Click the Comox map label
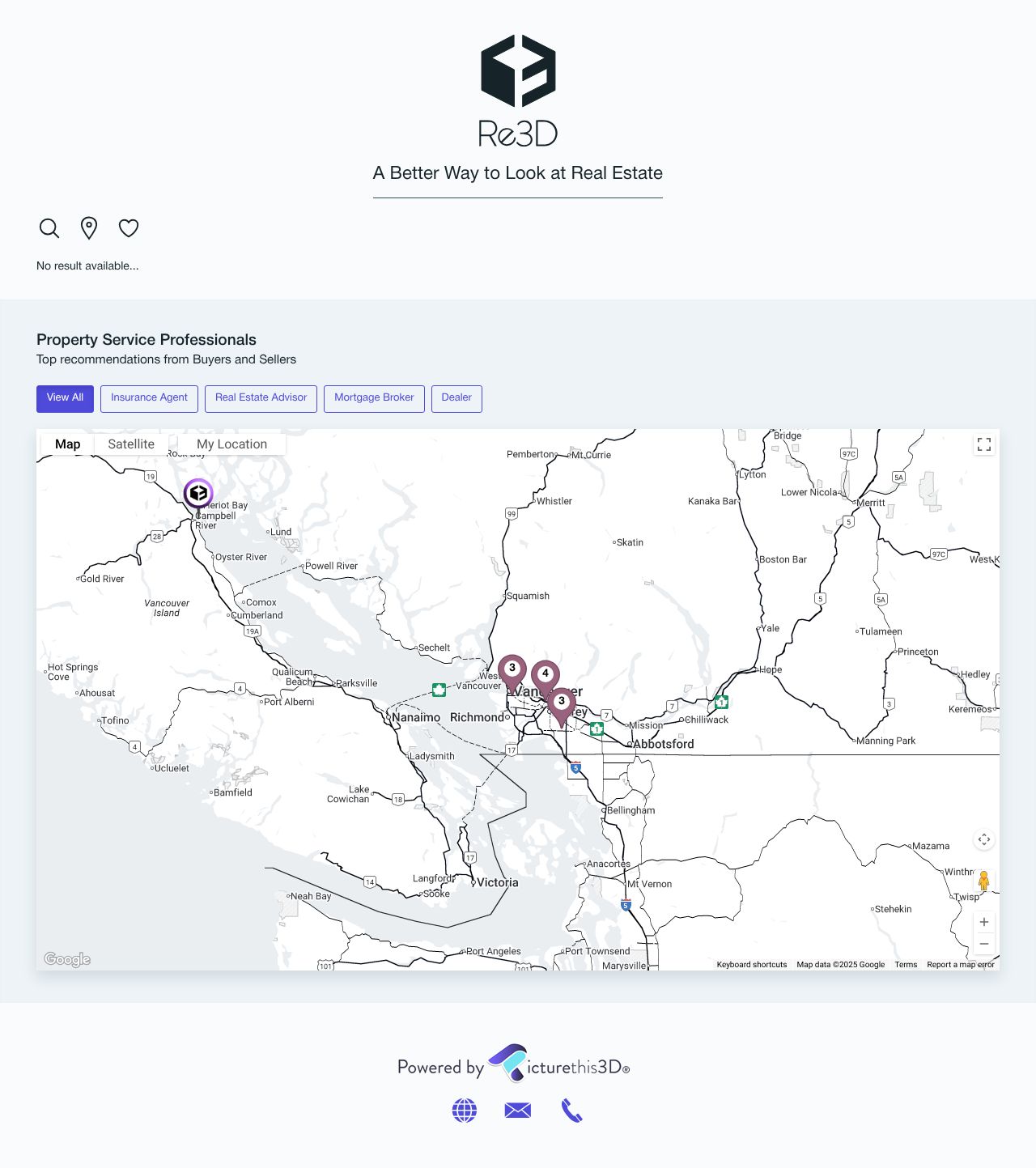 pyautogui.click(x=261, y=602)
